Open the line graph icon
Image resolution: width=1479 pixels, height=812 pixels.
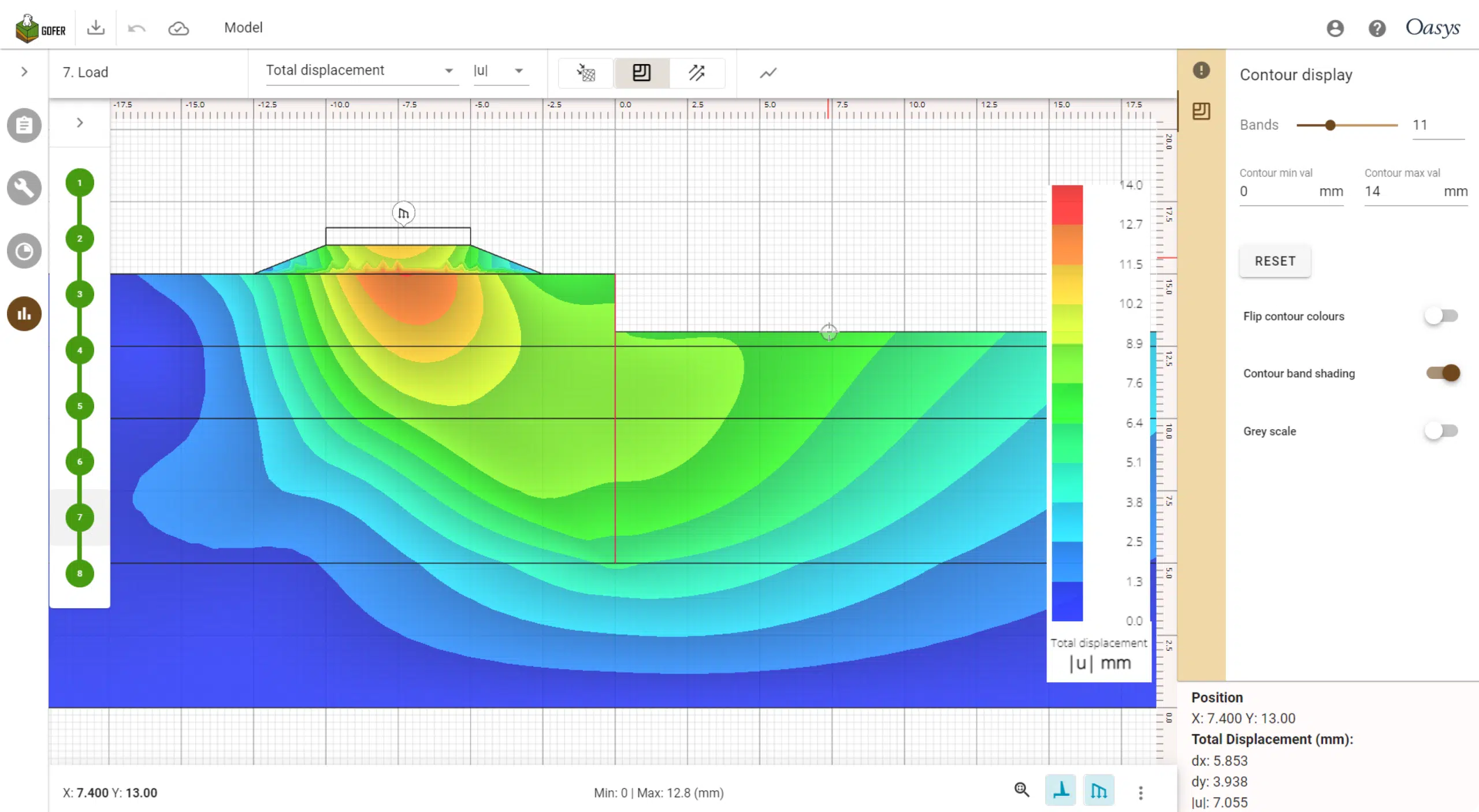point(768,73)
